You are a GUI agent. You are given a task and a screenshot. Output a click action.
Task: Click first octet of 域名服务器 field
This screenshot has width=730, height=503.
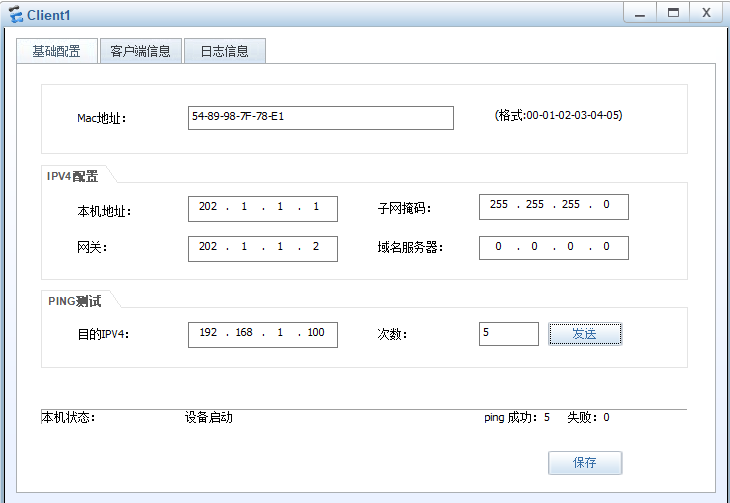(499, 246)
